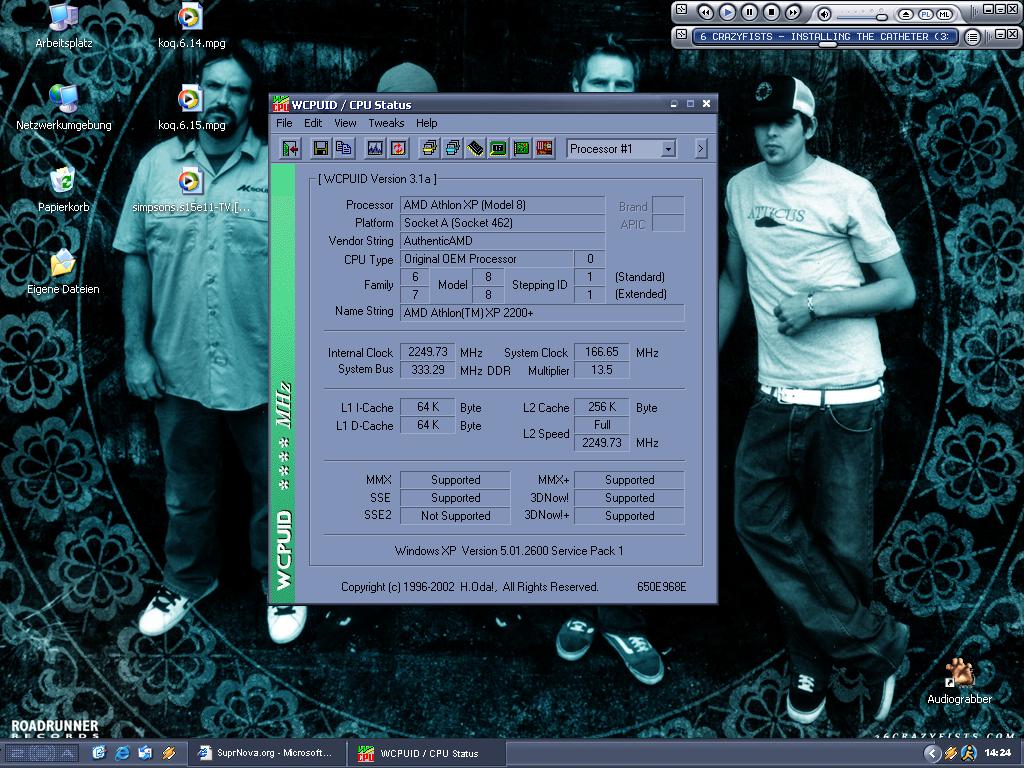The width and height of the screenshot is (1024, 768).
Task: Mute the Winamp speaker button
Action: pyautogui.click(x=824, y=13)
